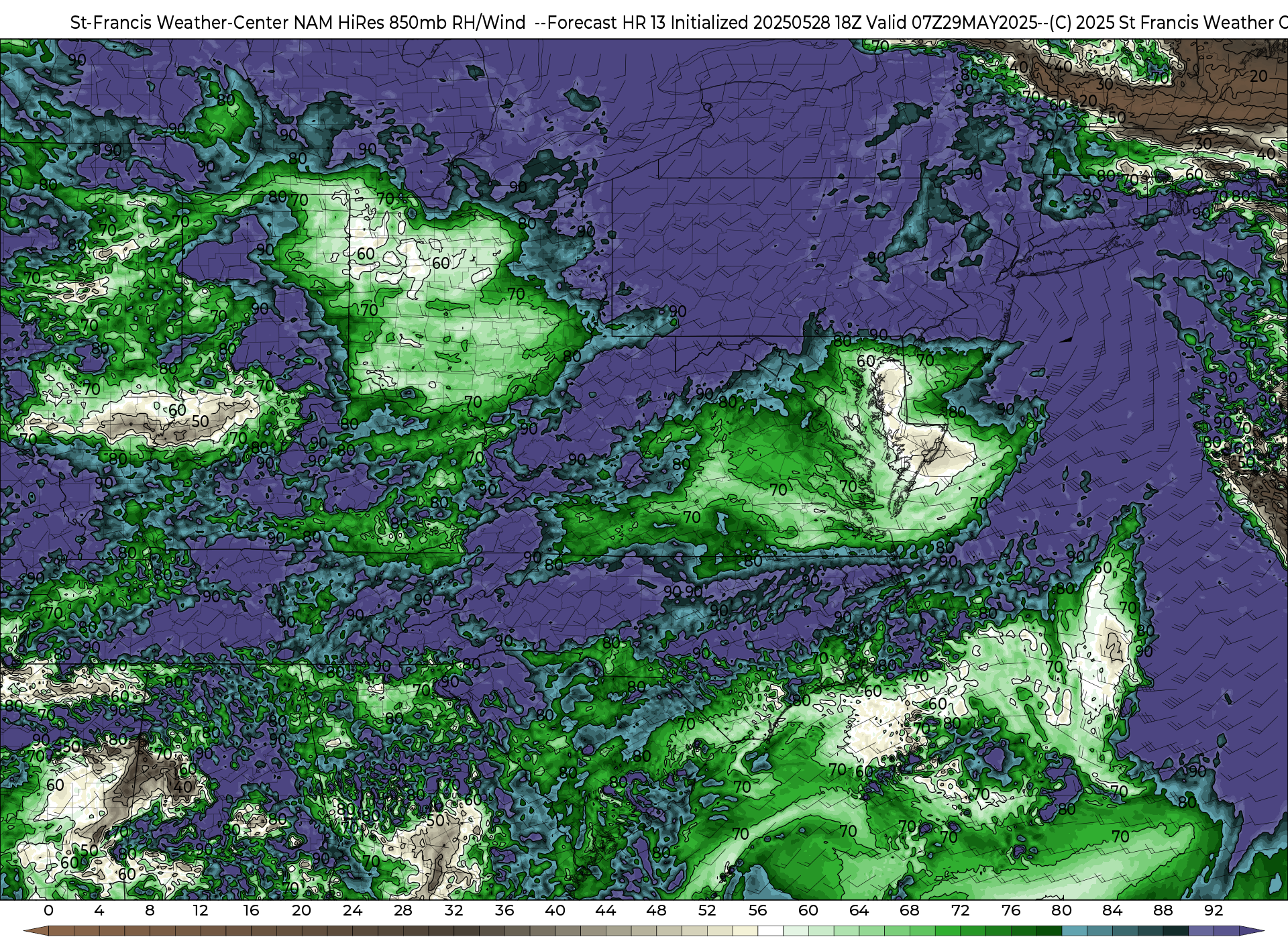Click the title text "St-Francis Weather-Center"
The width and height of the screenshot is (1288, 939).
tap(180, 23)
